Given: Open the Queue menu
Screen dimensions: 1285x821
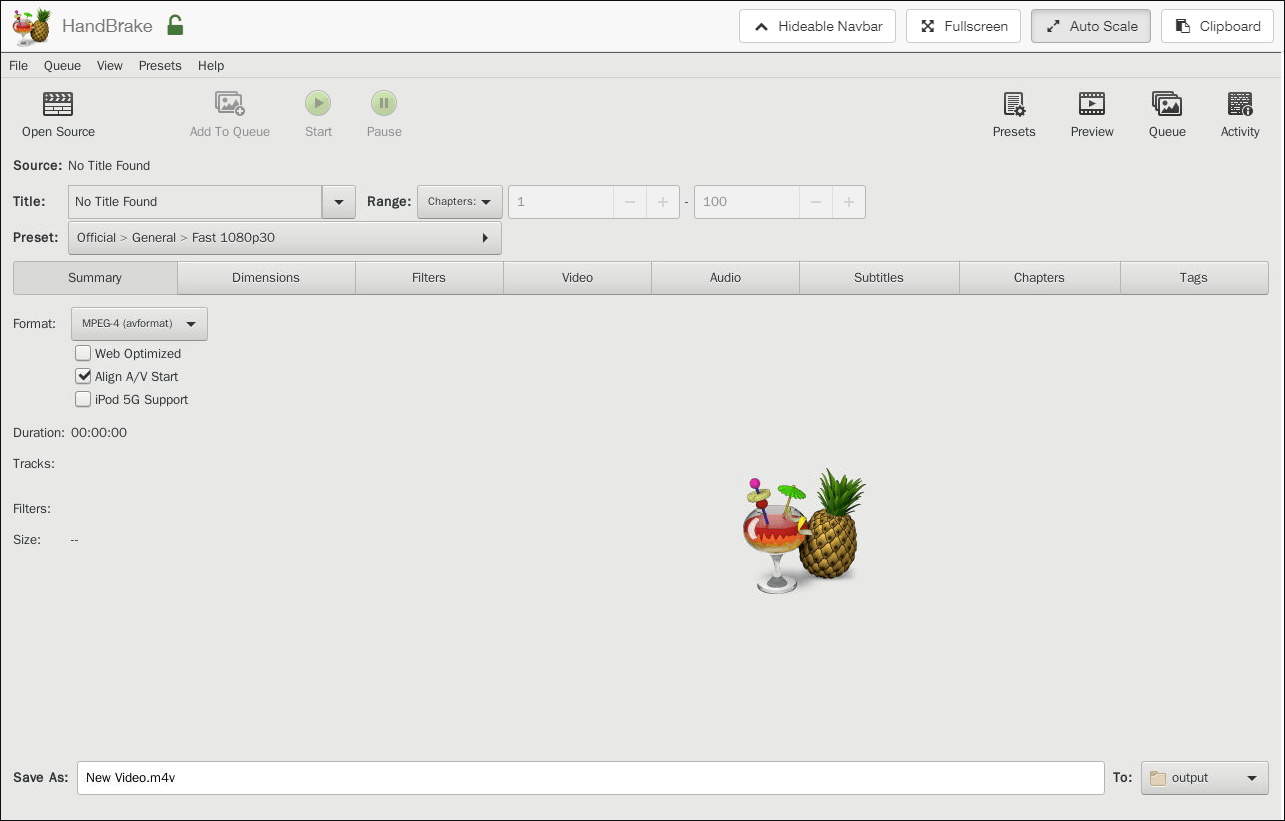Looking at the screenshot, I should click(62, 65).
